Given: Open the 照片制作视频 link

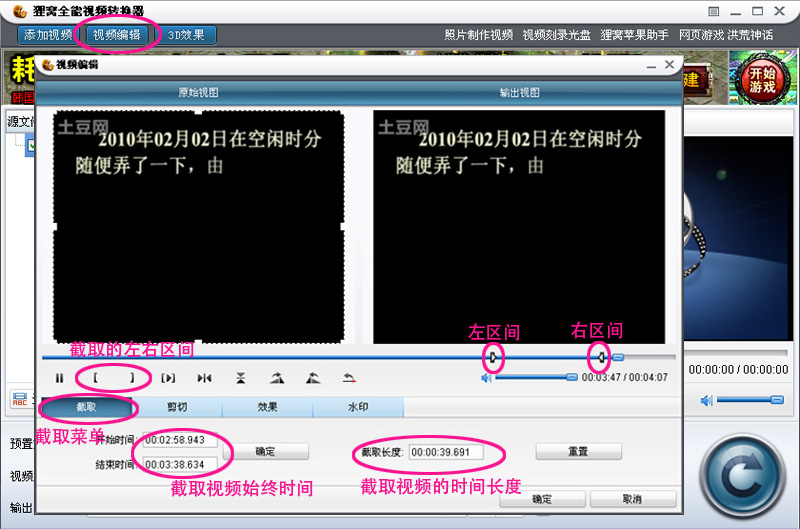Looking at the screenshot, I should point(479,35).
